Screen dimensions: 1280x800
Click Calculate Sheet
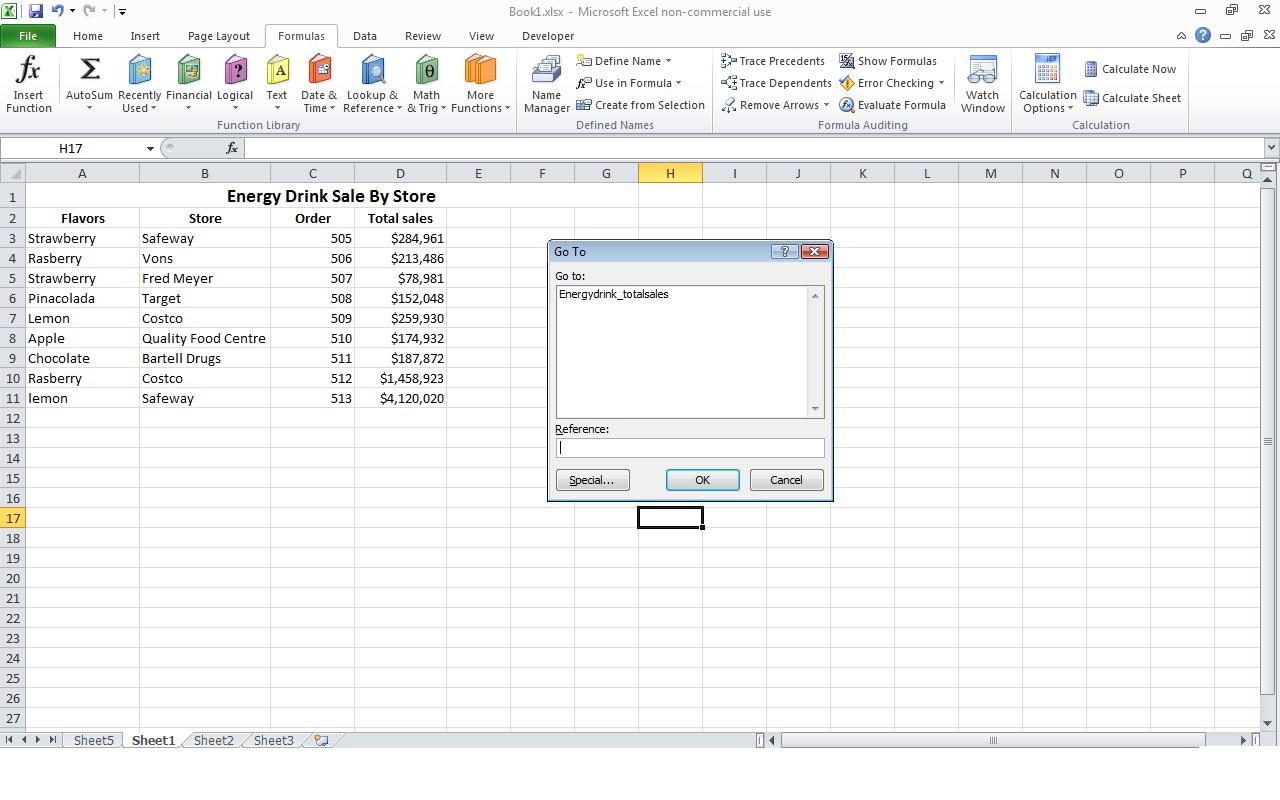1133,98
